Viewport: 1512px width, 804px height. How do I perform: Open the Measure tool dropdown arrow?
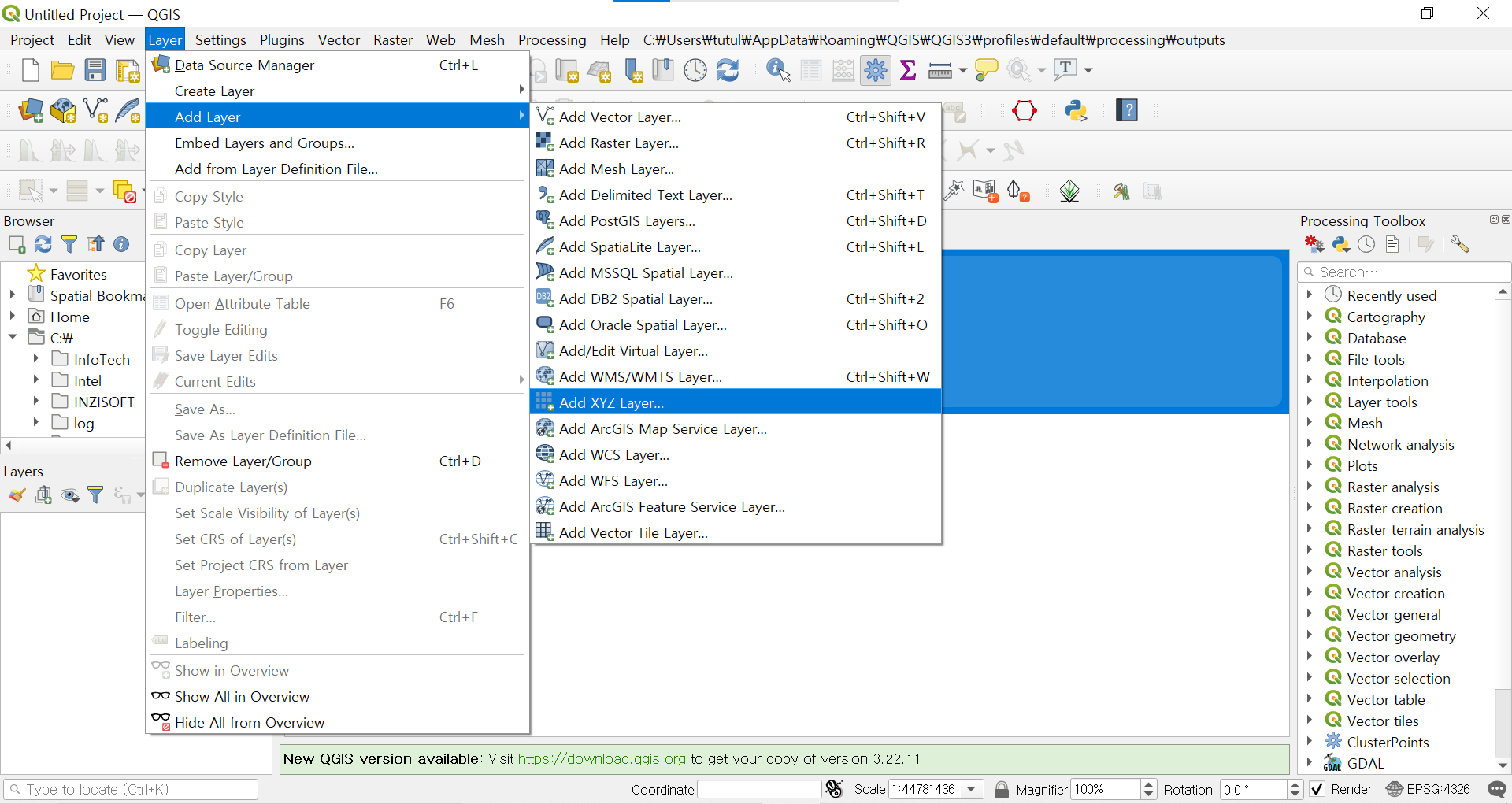click(x=962, y=70)
